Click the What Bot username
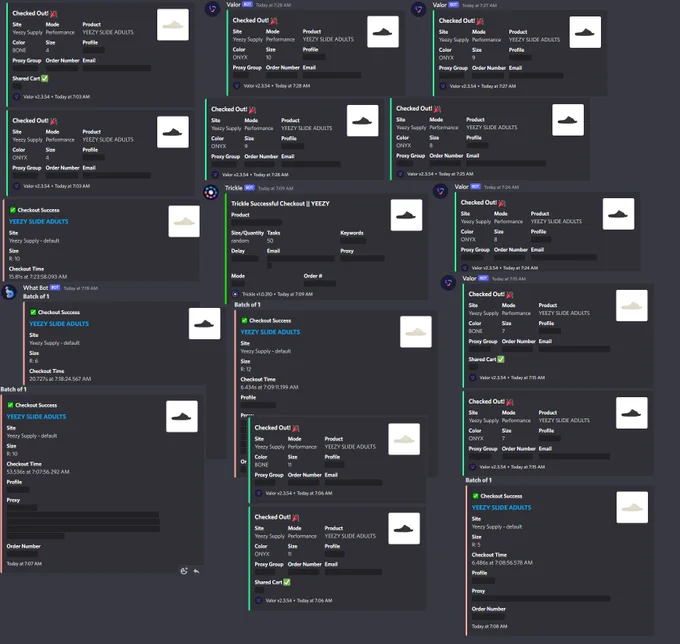Viewport: 680px width, 644px height. click(36, 288)
